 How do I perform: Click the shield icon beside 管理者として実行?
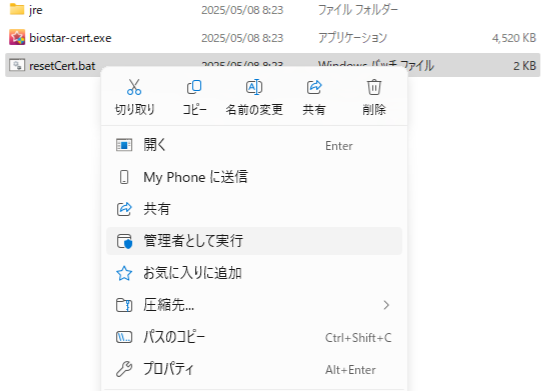124,241
